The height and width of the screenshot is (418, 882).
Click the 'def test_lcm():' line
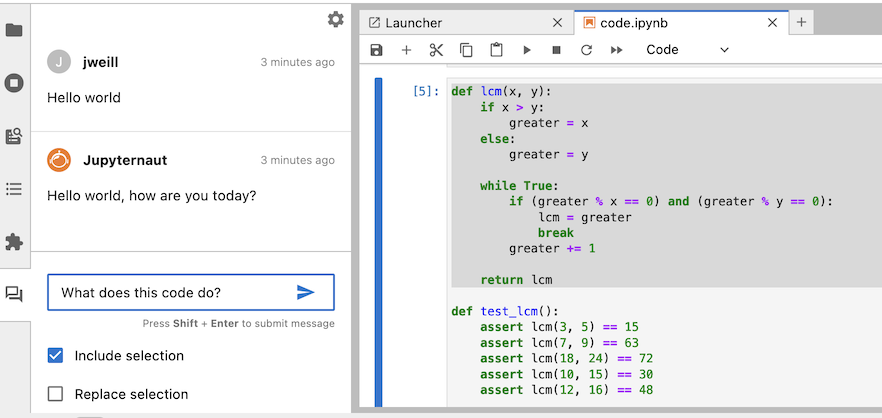pos(505,311)
